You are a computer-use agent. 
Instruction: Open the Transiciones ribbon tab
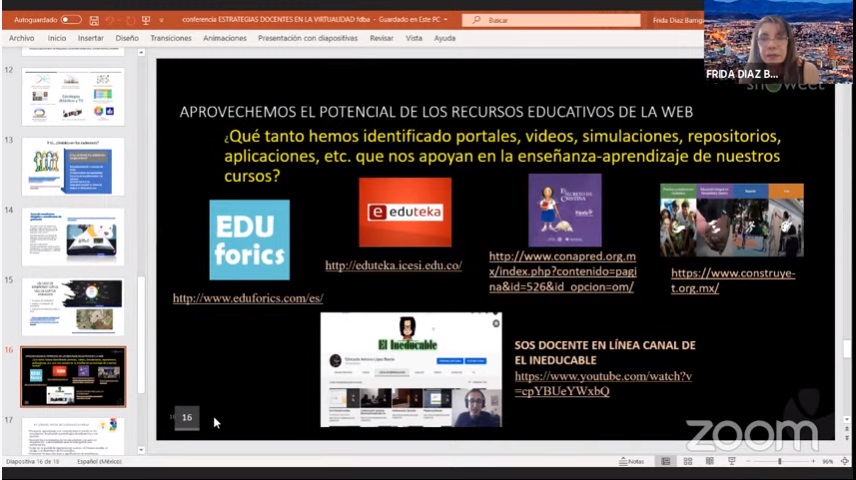[x=170, y=38]
